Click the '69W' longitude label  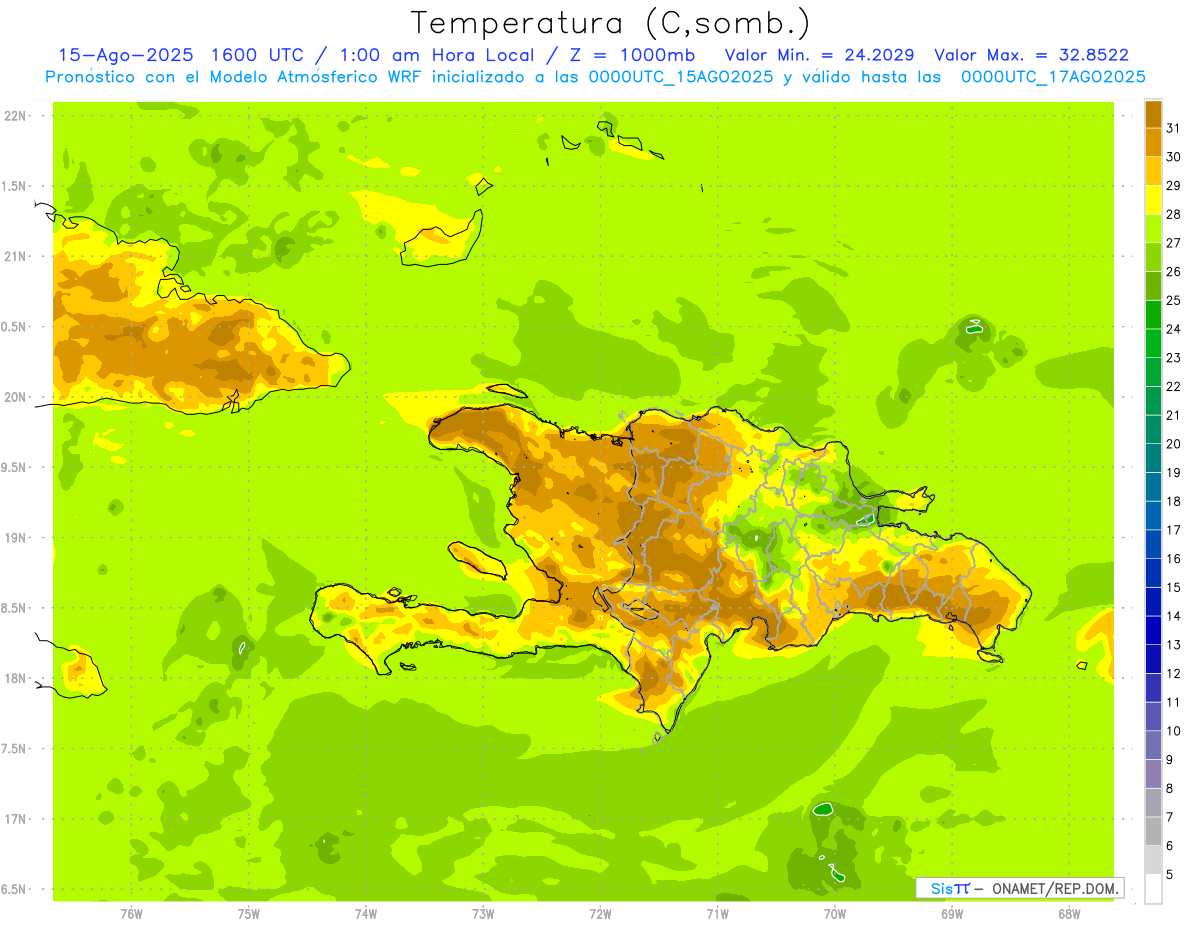[952, 914]
